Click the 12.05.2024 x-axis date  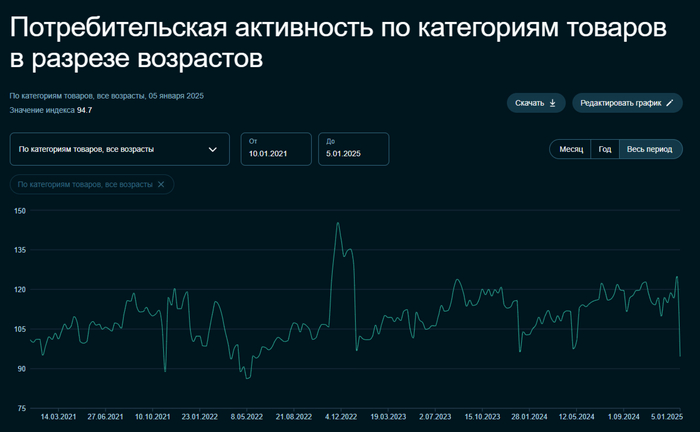point(576,416)
